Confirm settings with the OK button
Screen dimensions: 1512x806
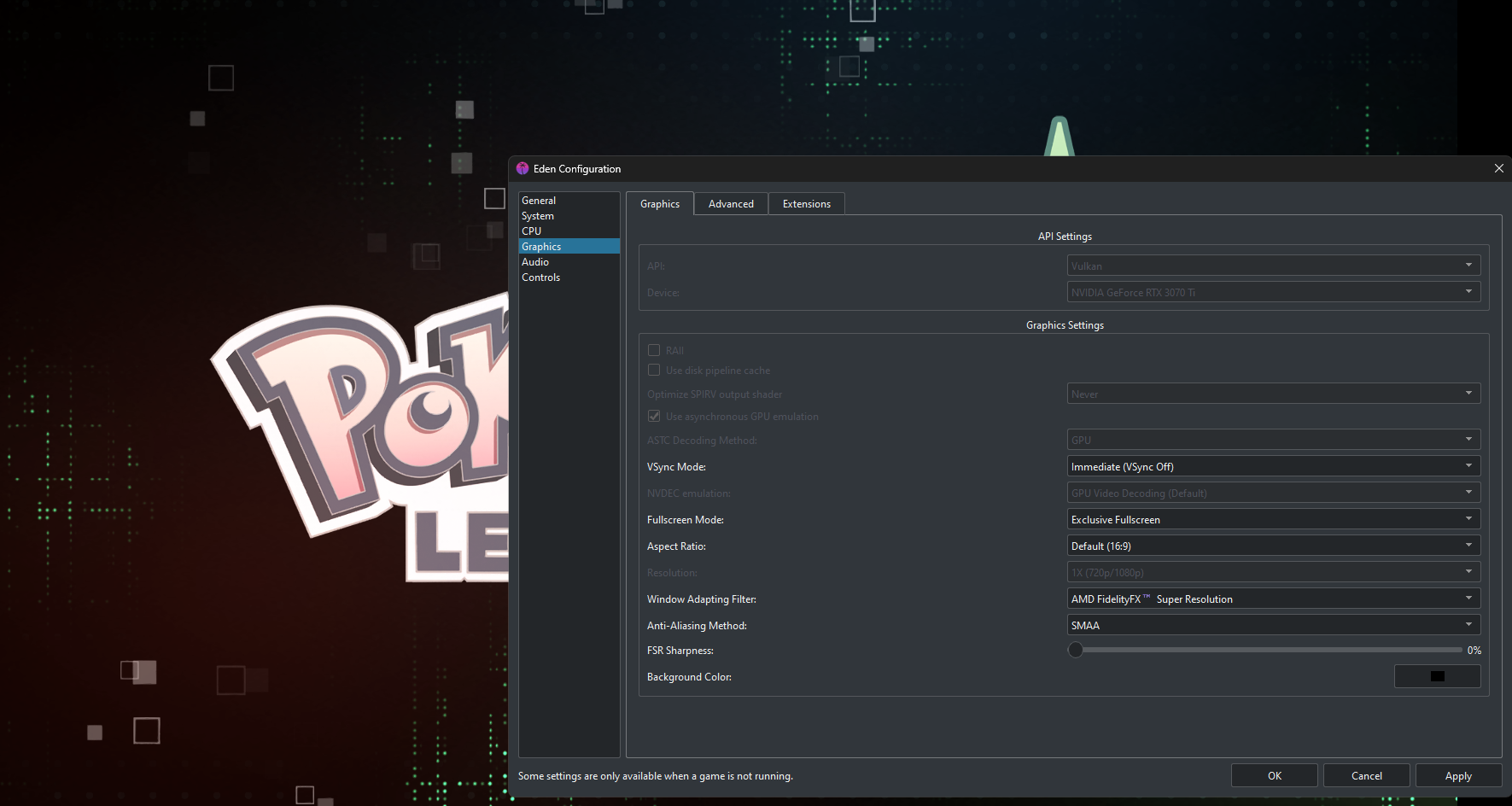[1275, 775]
